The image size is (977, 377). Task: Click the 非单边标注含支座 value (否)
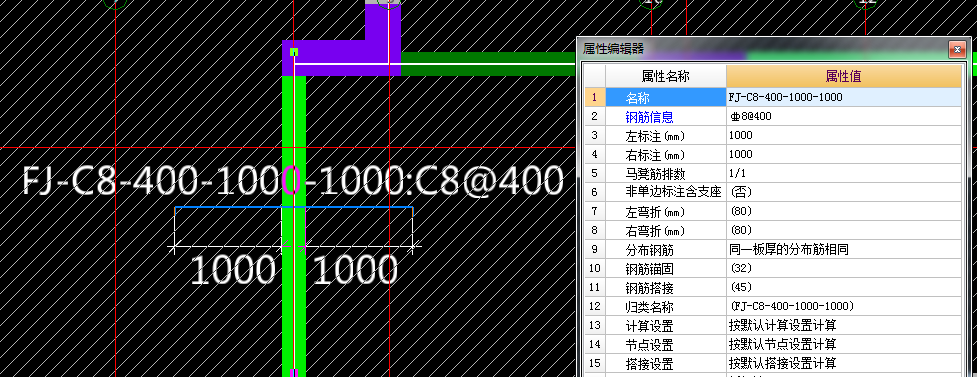(844, 193)
